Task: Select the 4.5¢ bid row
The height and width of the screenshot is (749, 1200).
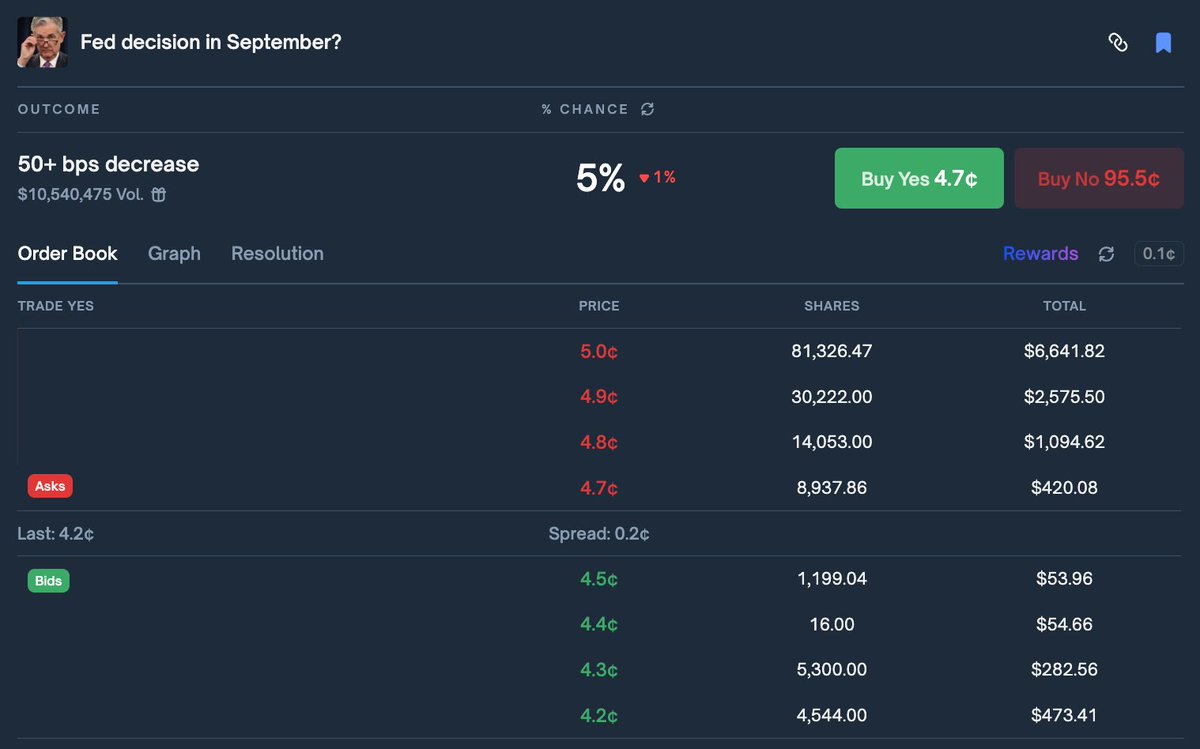Action: tap(598, 578)
